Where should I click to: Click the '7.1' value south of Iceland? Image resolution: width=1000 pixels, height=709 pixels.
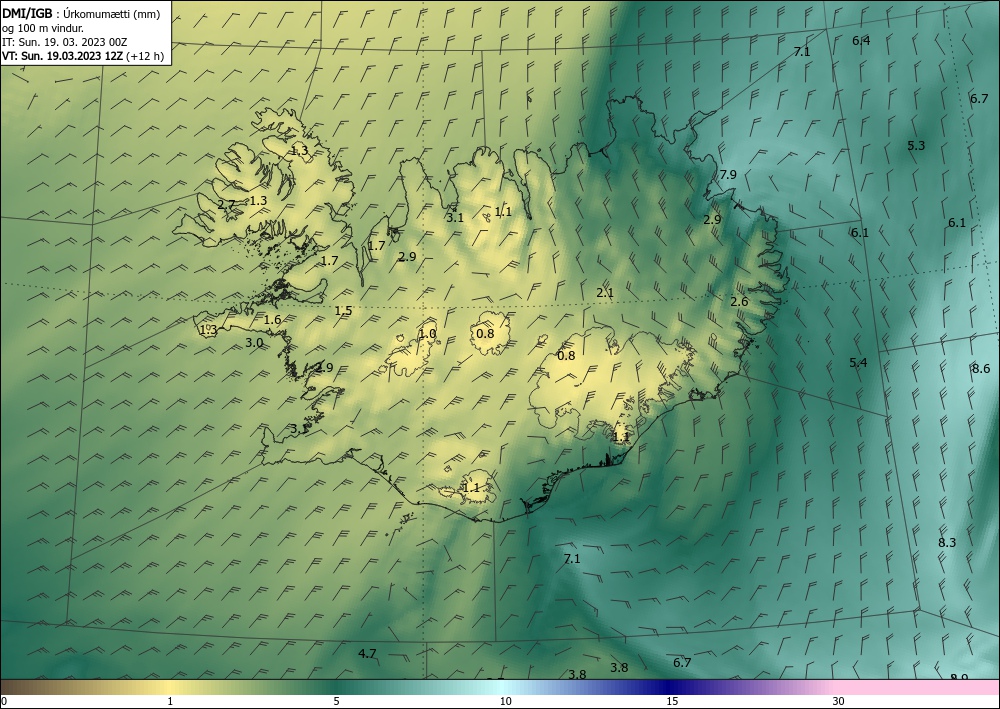(572, 559)
